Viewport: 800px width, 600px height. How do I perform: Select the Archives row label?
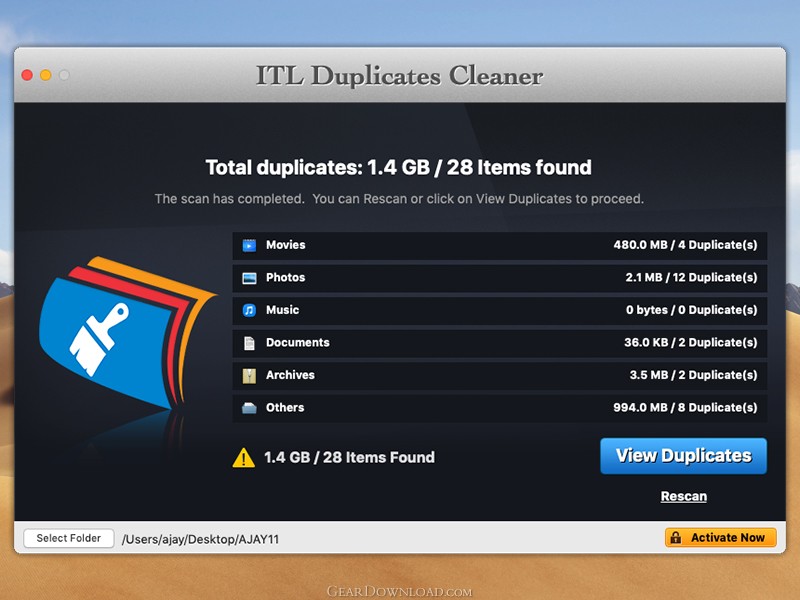[290, 375]
